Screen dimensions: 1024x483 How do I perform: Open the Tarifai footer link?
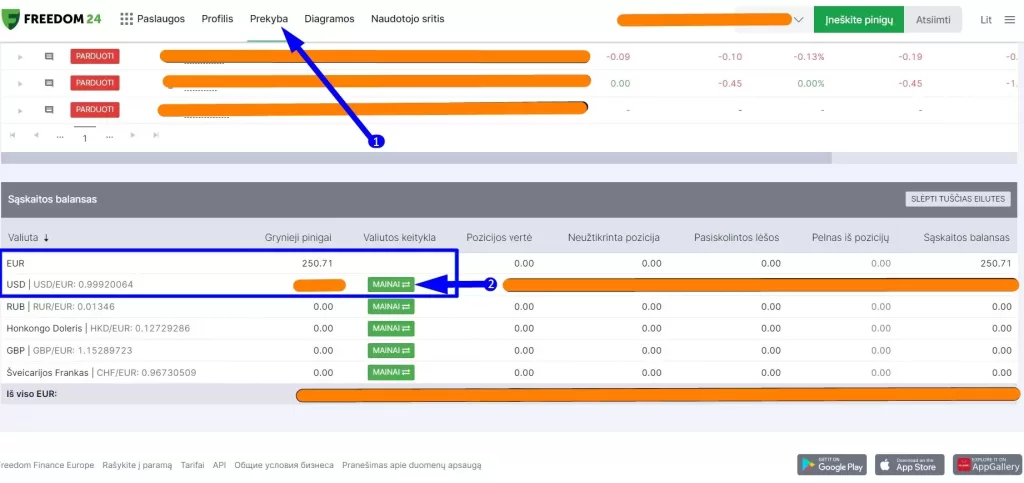click(193, 465)
